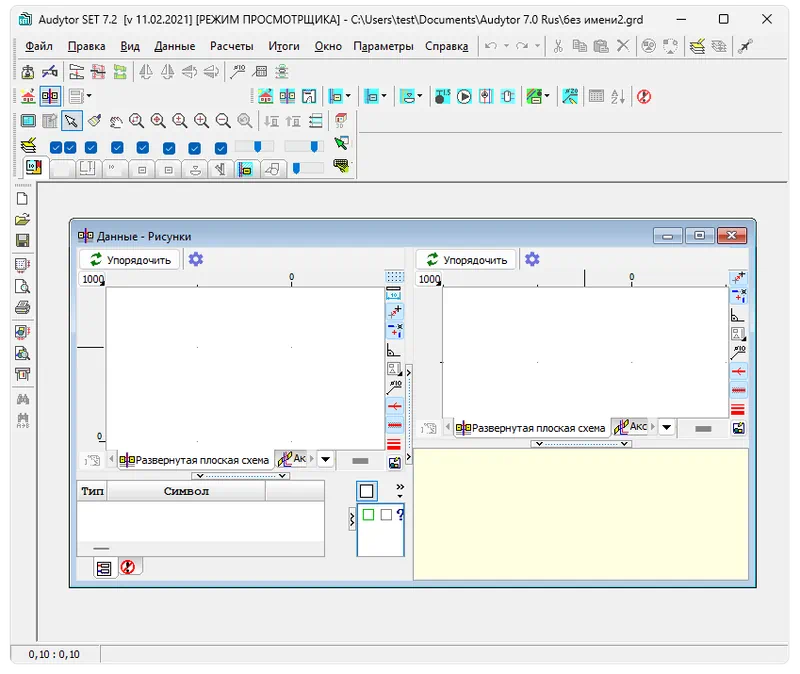Click the save picture icon in right drawing pane
Screen dimensions: 800x674
tap(738, 428)
